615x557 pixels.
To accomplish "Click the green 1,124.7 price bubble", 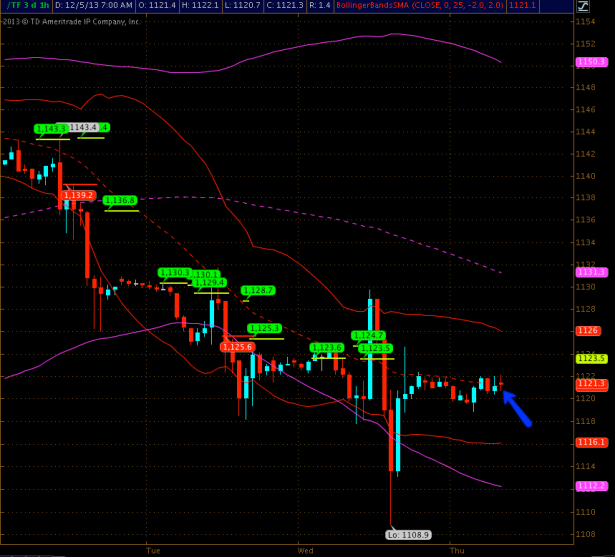I will pos(368,335).
